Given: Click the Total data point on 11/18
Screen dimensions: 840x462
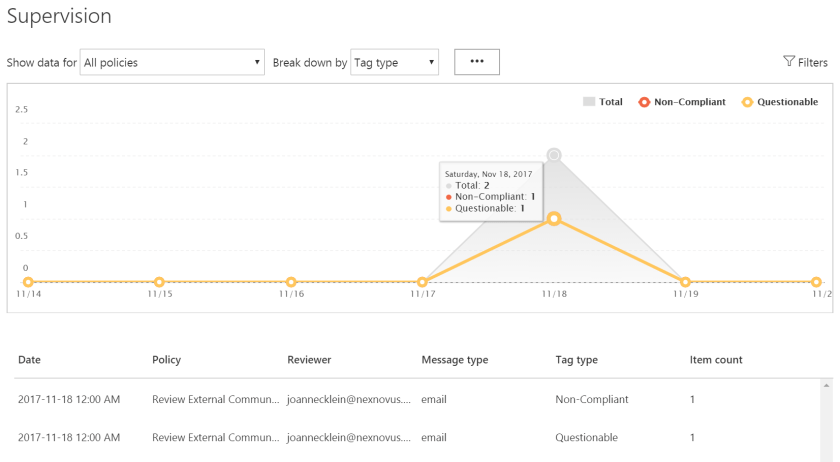Looking at the screenshot, I should (x=554, y=155).
